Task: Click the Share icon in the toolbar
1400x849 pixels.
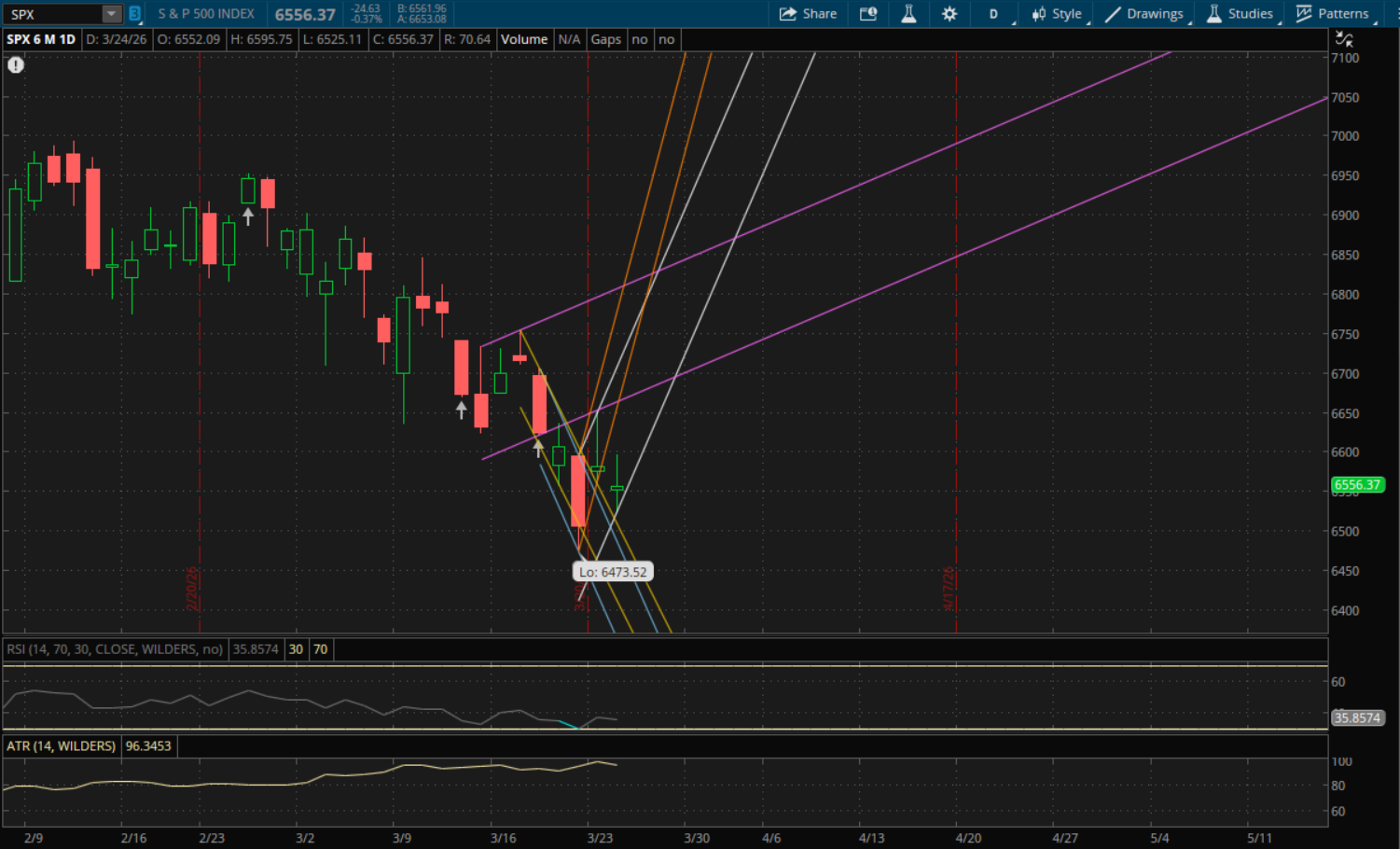Action: click(x=808, y=14)
